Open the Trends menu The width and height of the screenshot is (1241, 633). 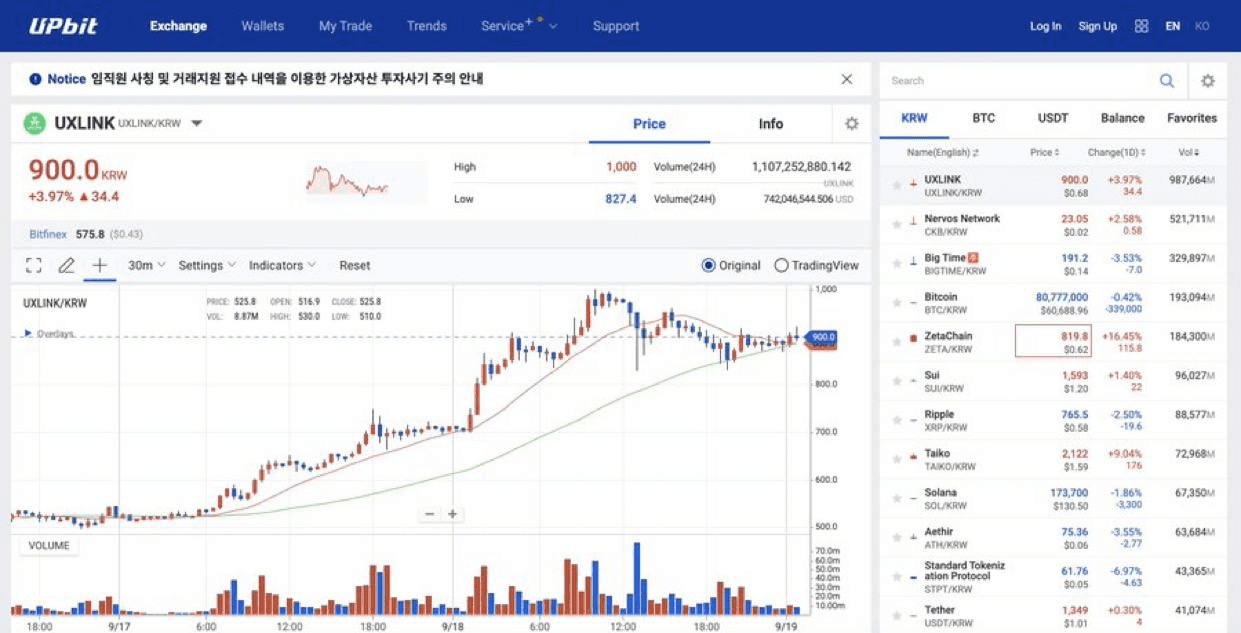[x=427, y=26]
